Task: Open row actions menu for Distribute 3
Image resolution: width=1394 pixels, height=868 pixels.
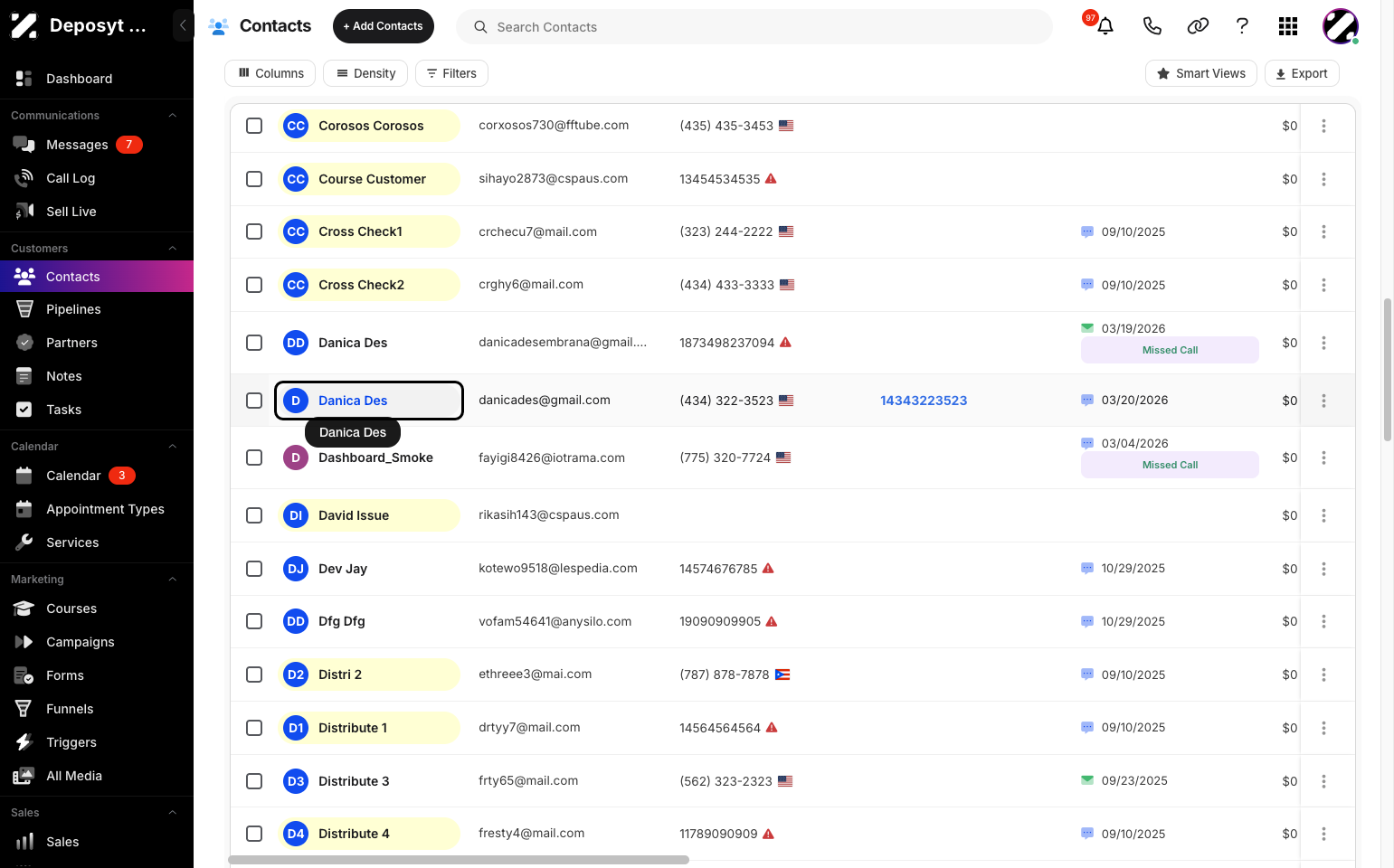Action: click(1323, 781)
